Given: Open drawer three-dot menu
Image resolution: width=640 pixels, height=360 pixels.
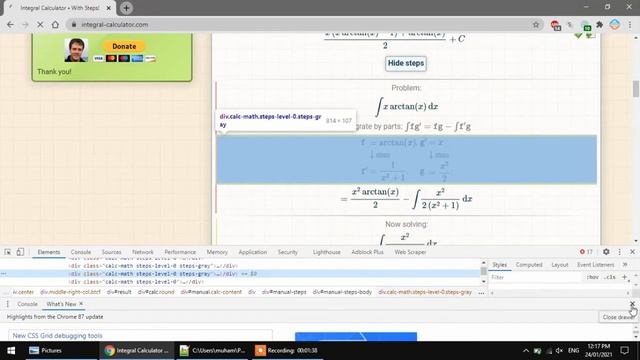Looking at the screenshot, I should coord(7,304).
